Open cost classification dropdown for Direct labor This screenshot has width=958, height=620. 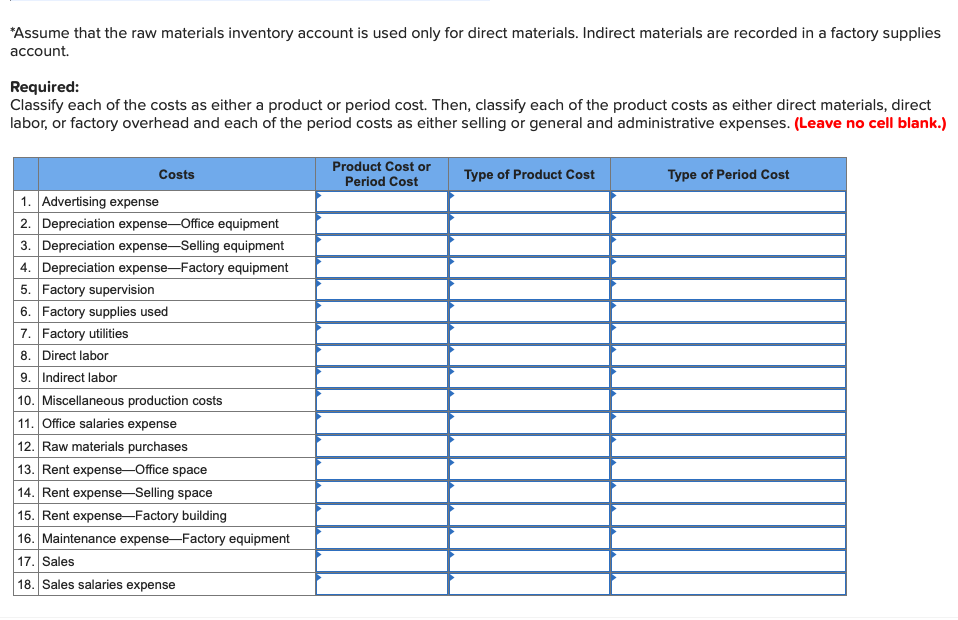pyautogui.click(x=382, y=355)
